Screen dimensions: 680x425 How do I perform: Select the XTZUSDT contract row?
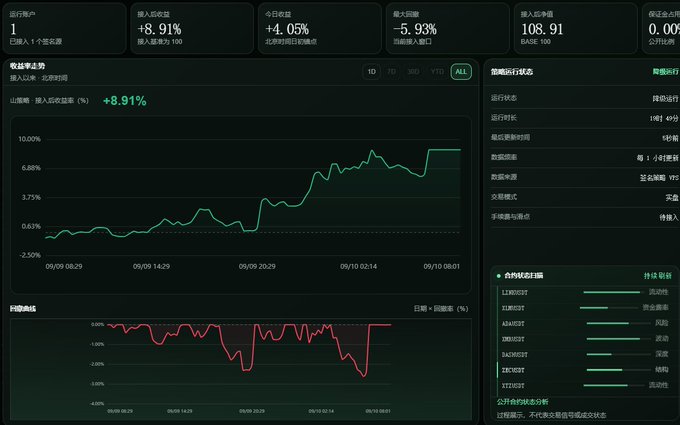click(x=585, y=385)
